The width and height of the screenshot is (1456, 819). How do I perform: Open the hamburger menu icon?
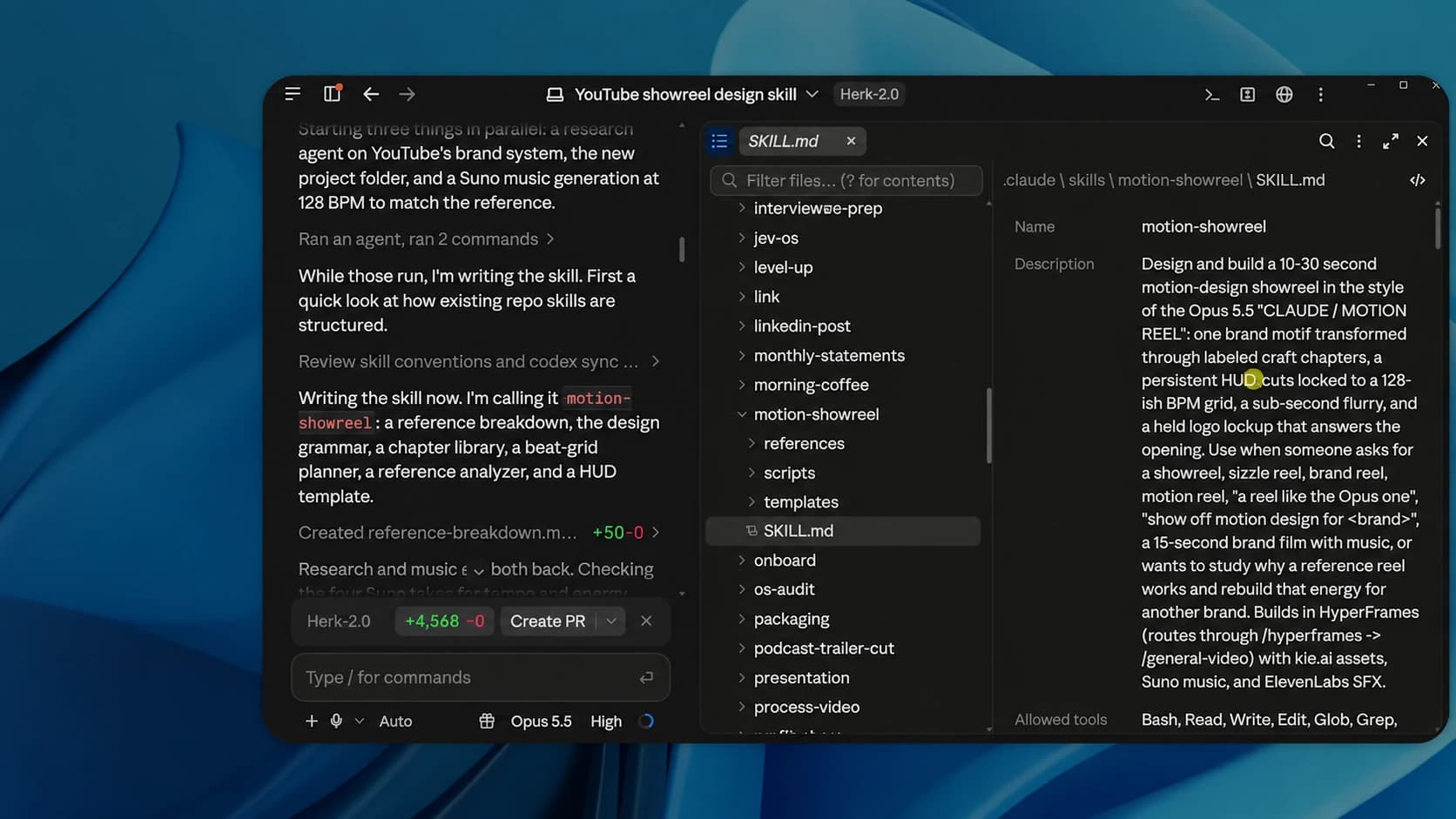pos(293,94)
